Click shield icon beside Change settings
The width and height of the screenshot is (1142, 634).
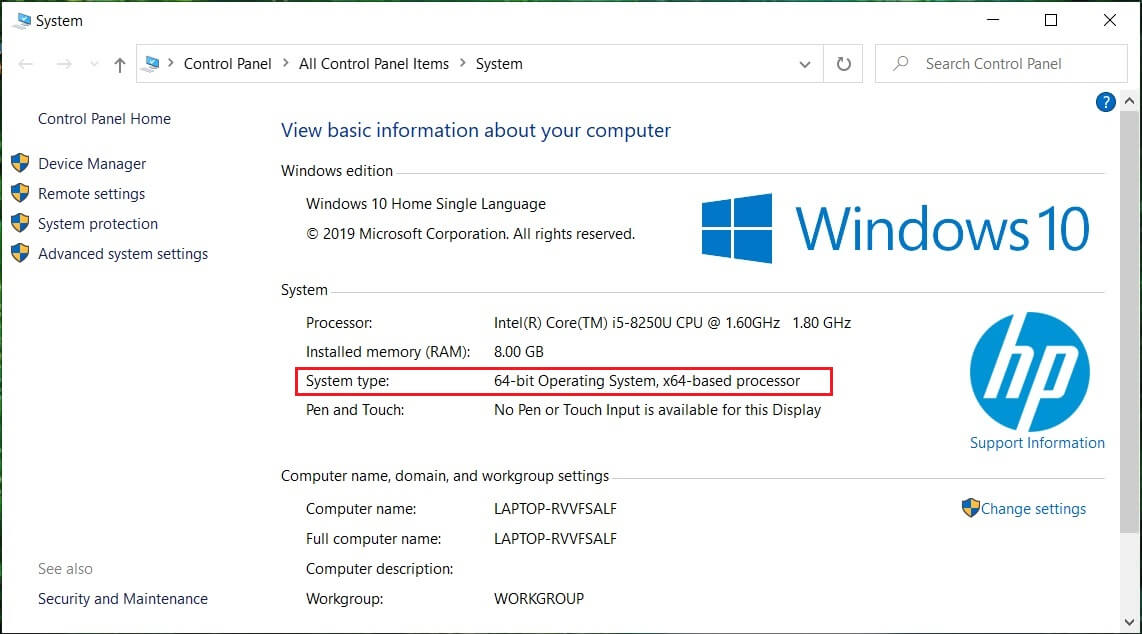click(970, 508)
